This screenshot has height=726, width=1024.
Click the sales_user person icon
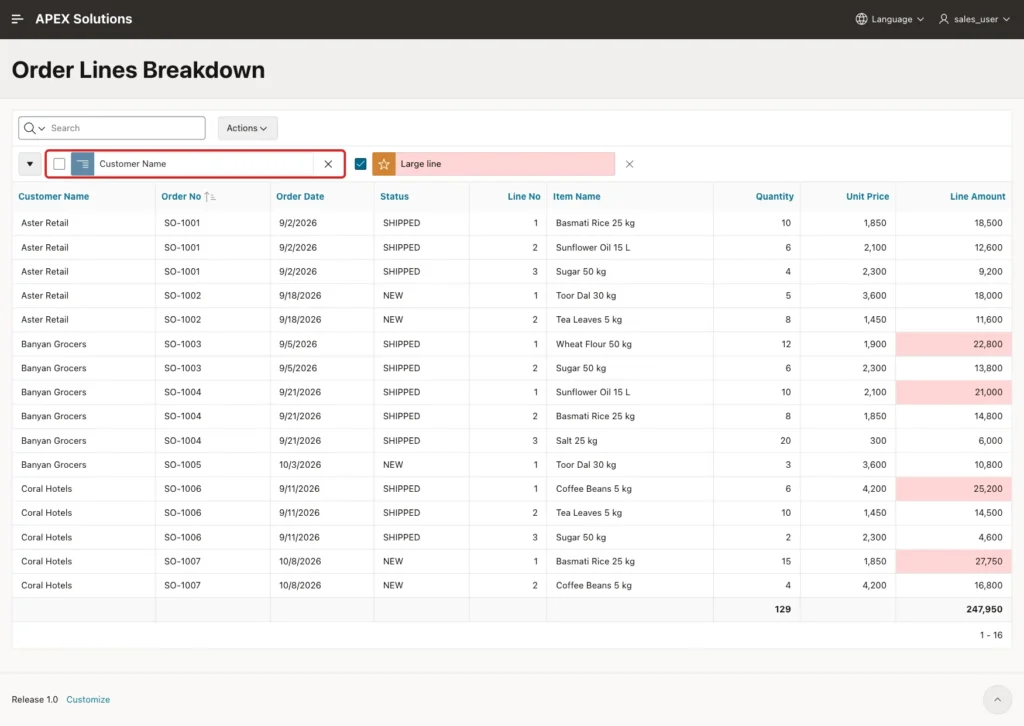pos(944,19)
